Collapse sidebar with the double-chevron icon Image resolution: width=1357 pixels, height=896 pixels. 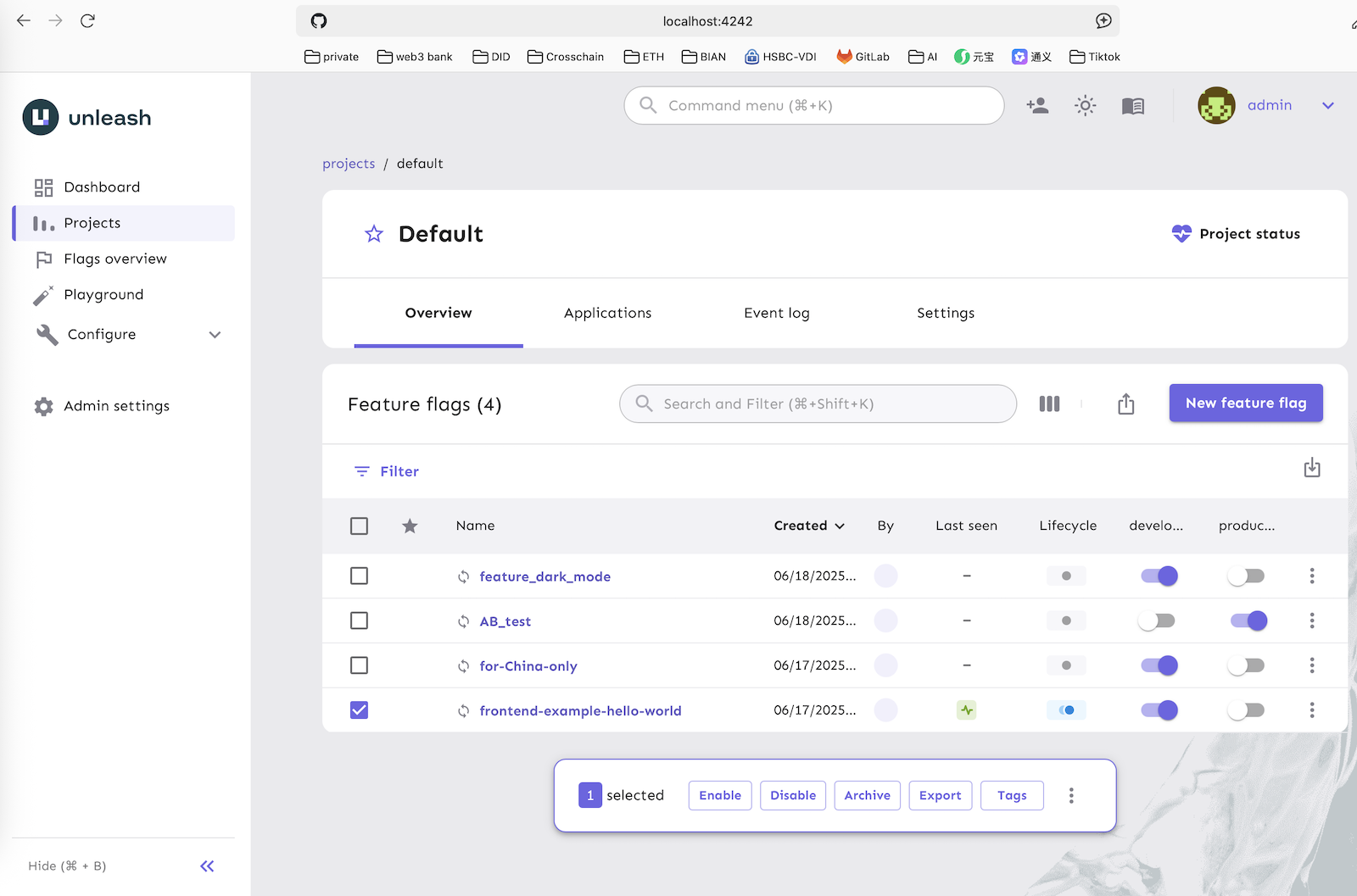click(x=207, y=865)
